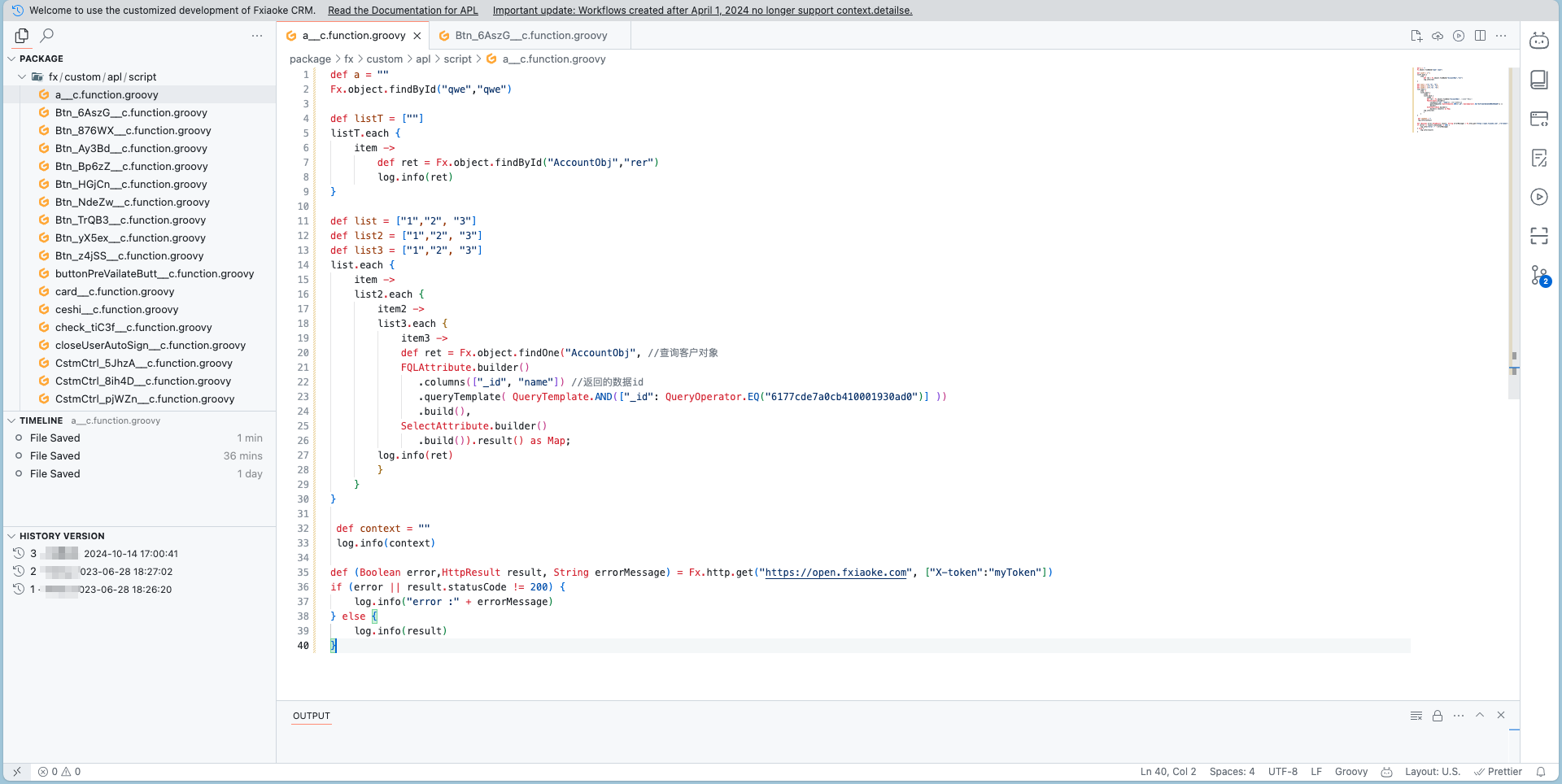This screenshot has width=1562, height=784.
Task: Toggle notifications bell in status bar
Action: 1541,772
